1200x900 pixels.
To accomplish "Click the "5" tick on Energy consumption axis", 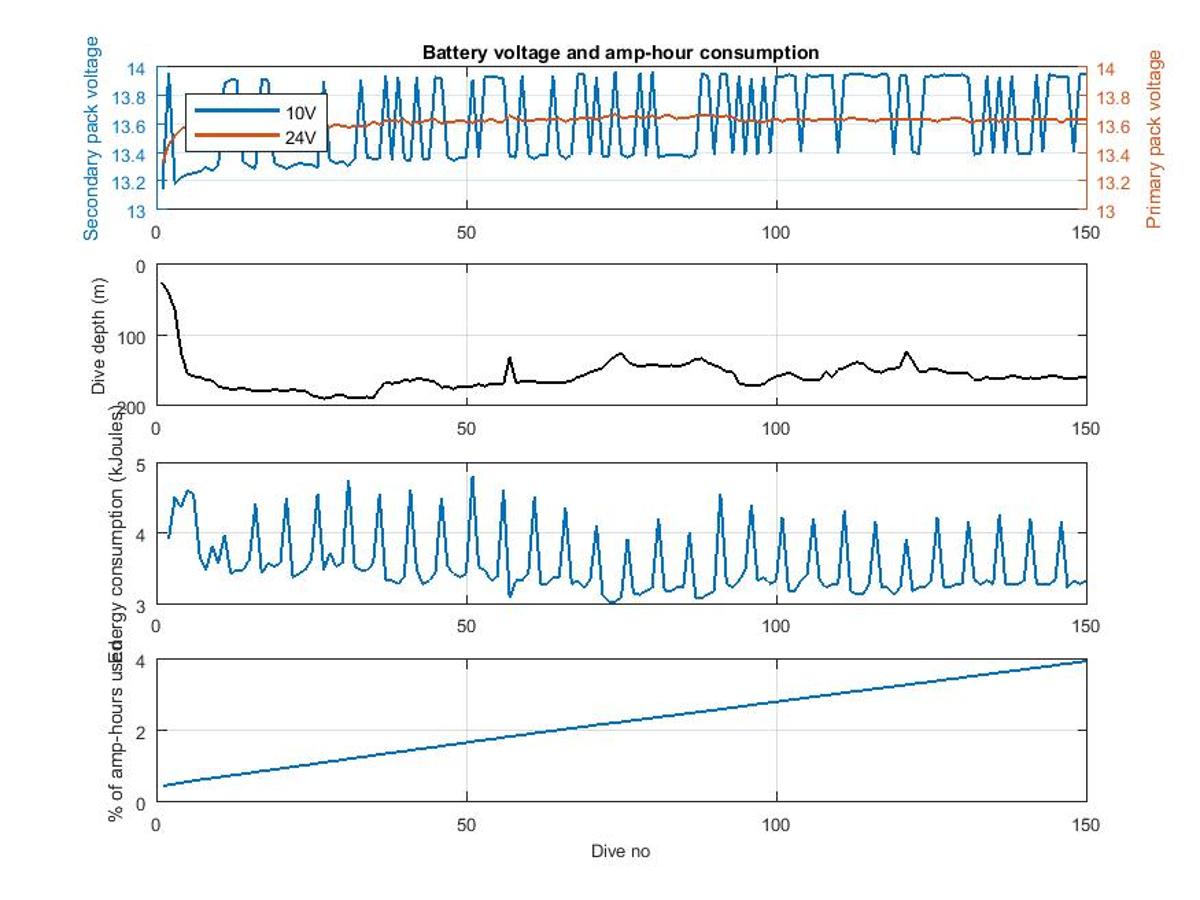I will click(141, 464).
